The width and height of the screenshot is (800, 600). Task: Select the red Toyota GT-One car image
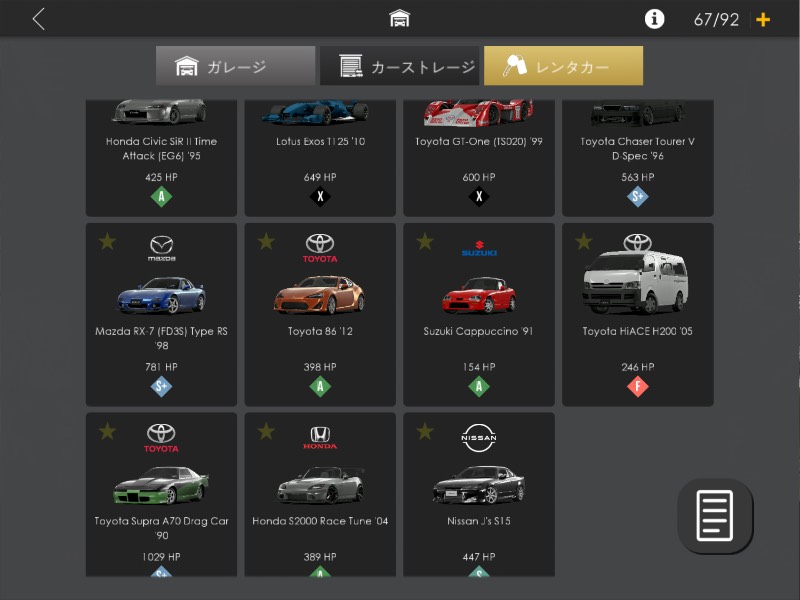tap(479, 113)
